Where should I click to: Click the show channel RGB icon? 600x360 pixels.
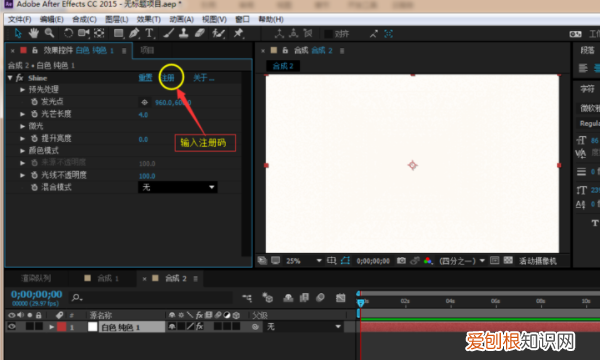(x=428, y=261)
